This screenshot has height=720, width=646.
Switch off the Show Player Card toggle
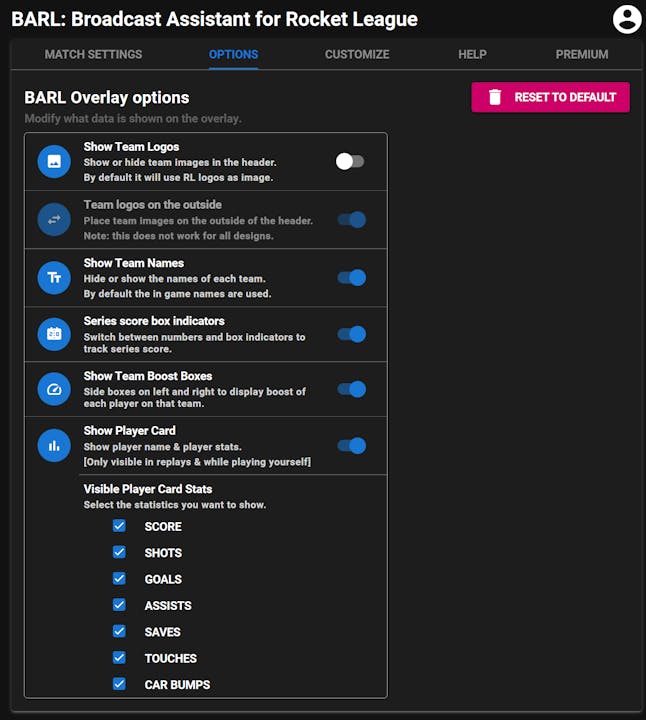pyautogui.click(x=351, y=445)
